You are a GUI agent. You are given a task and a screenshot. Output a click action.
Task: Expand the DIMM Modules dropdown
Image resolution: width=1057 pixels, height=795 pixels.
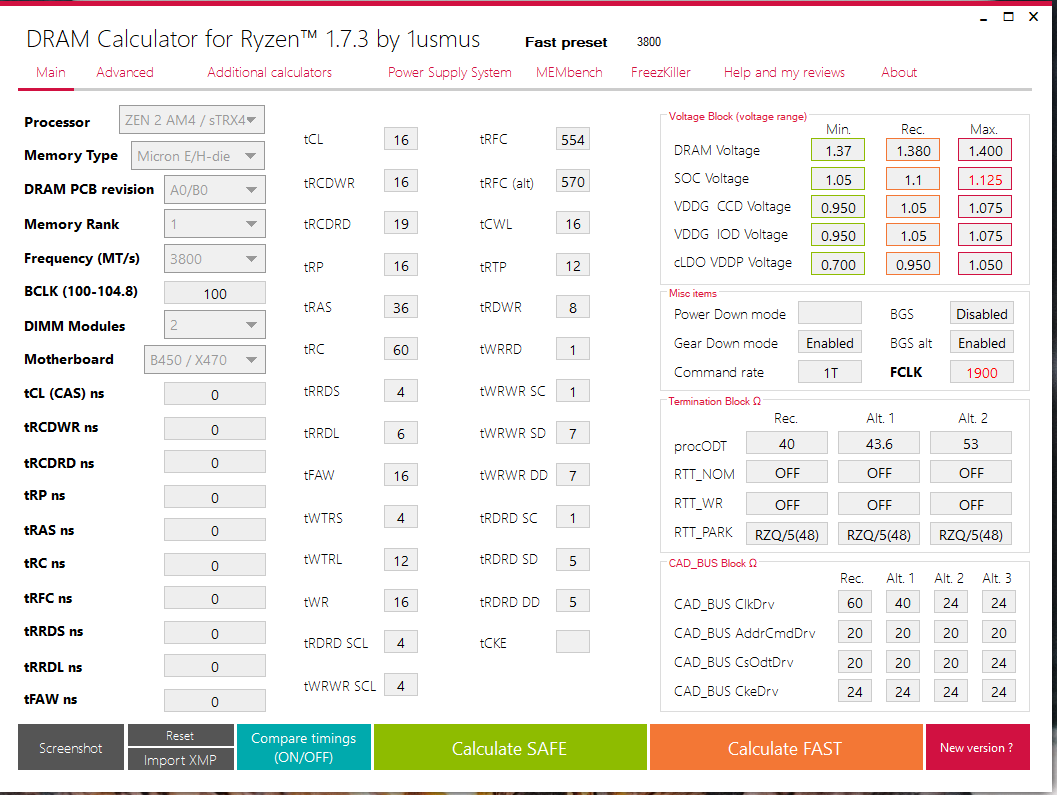(x=214, y=325)
